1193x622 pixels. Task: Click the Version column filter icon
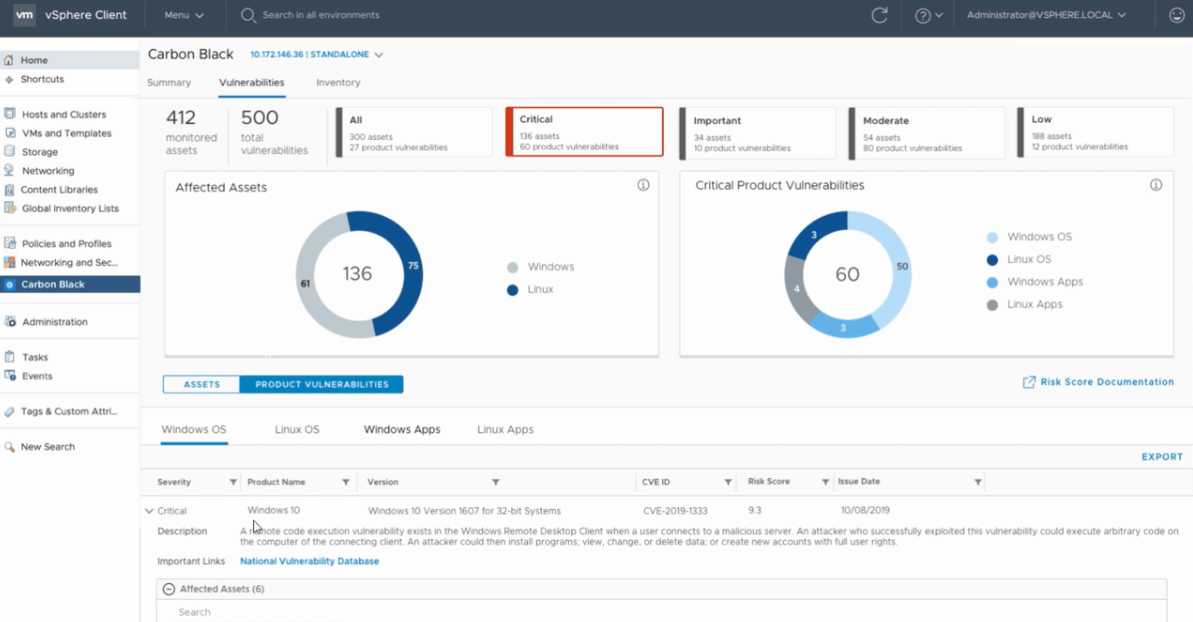495,482
